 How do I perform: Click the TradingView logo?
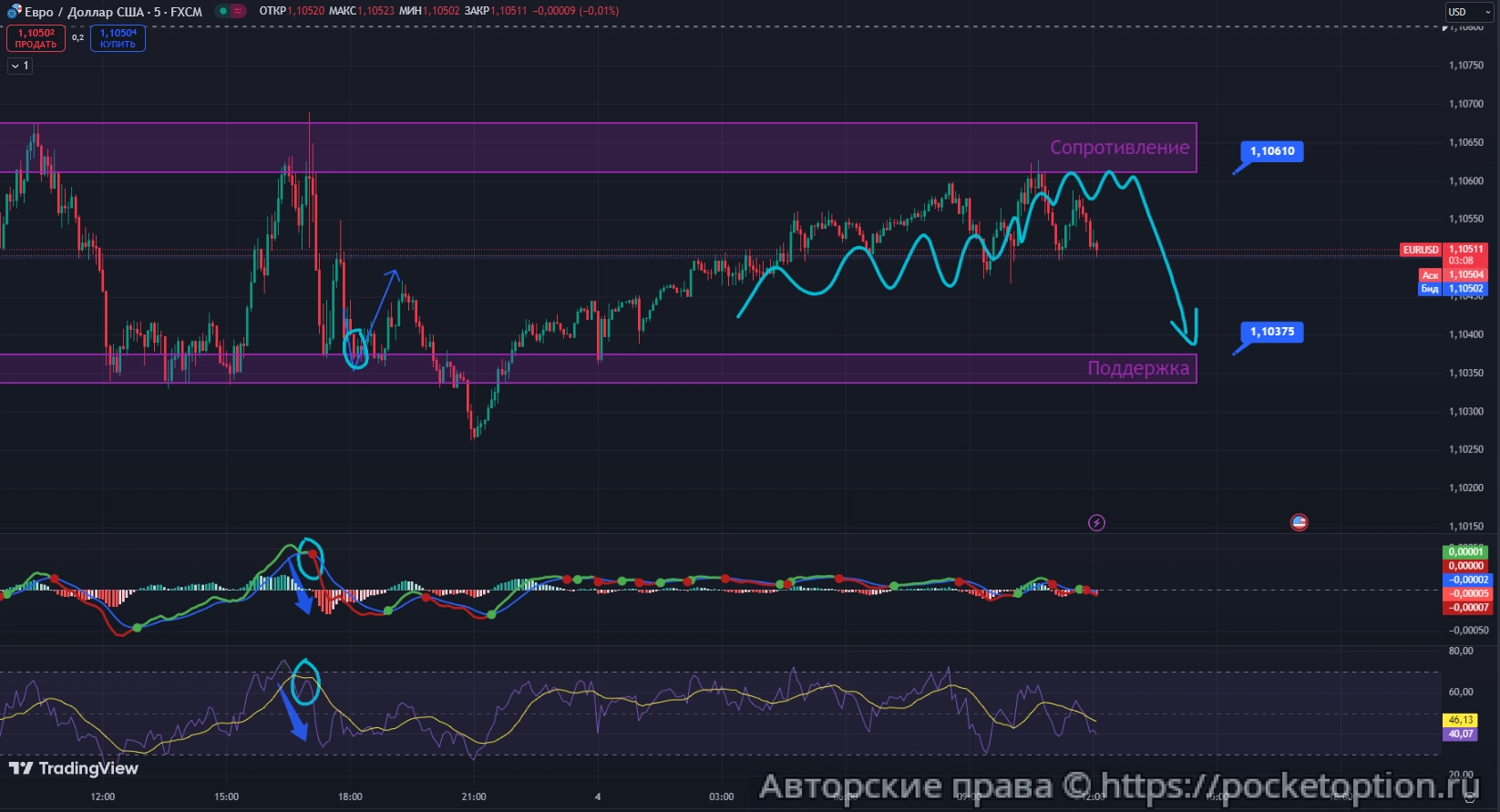click(x=74, y=768)
